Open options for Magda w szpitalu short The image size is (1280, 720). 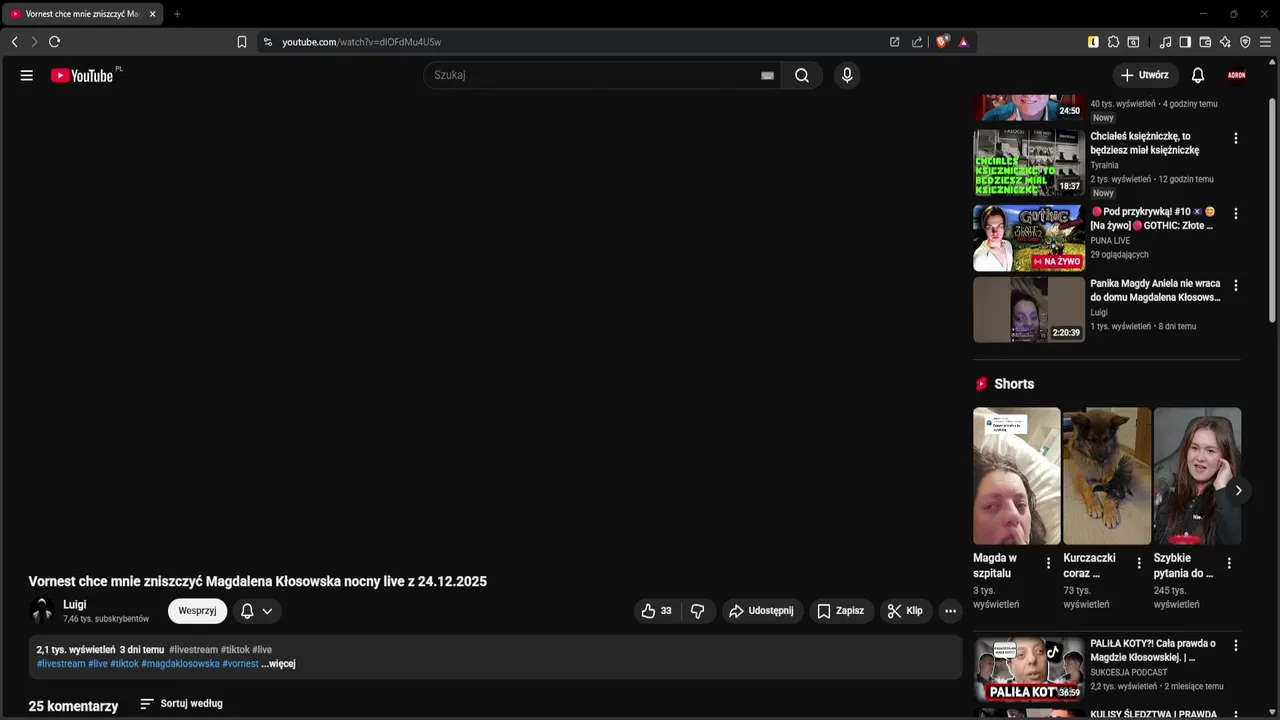point(1048,564)
